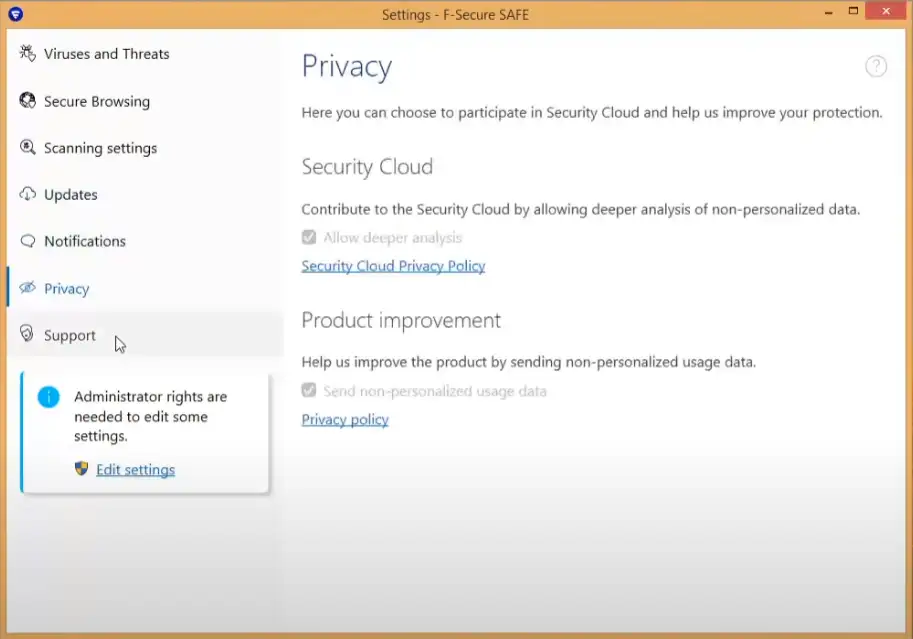Click the Viruses and Threats bug icon
The width and height of the screenshot is (913, 639).
tap(27, 54)
